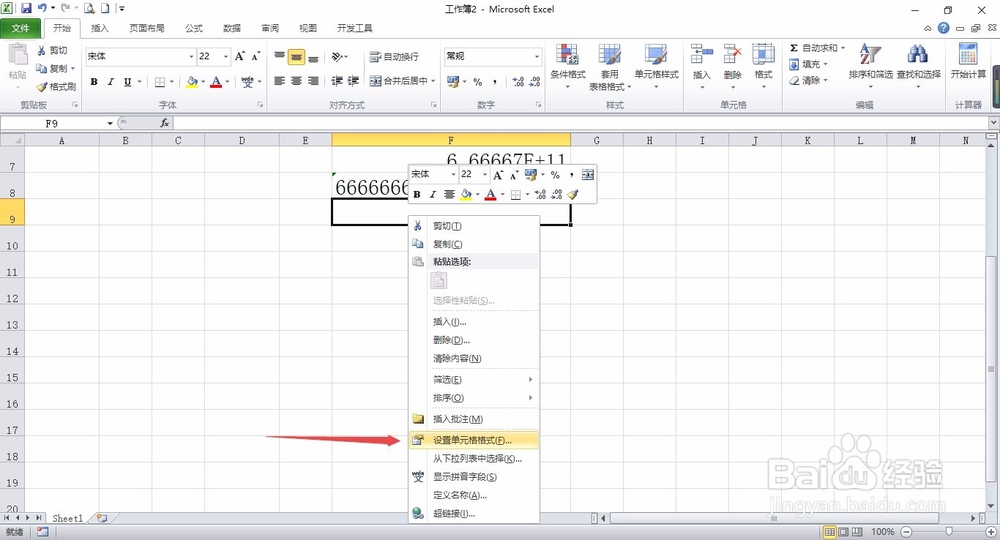The image size is (1000, 540).
Task: Increase font size in the ribbon
Action: tap(240, 56)
